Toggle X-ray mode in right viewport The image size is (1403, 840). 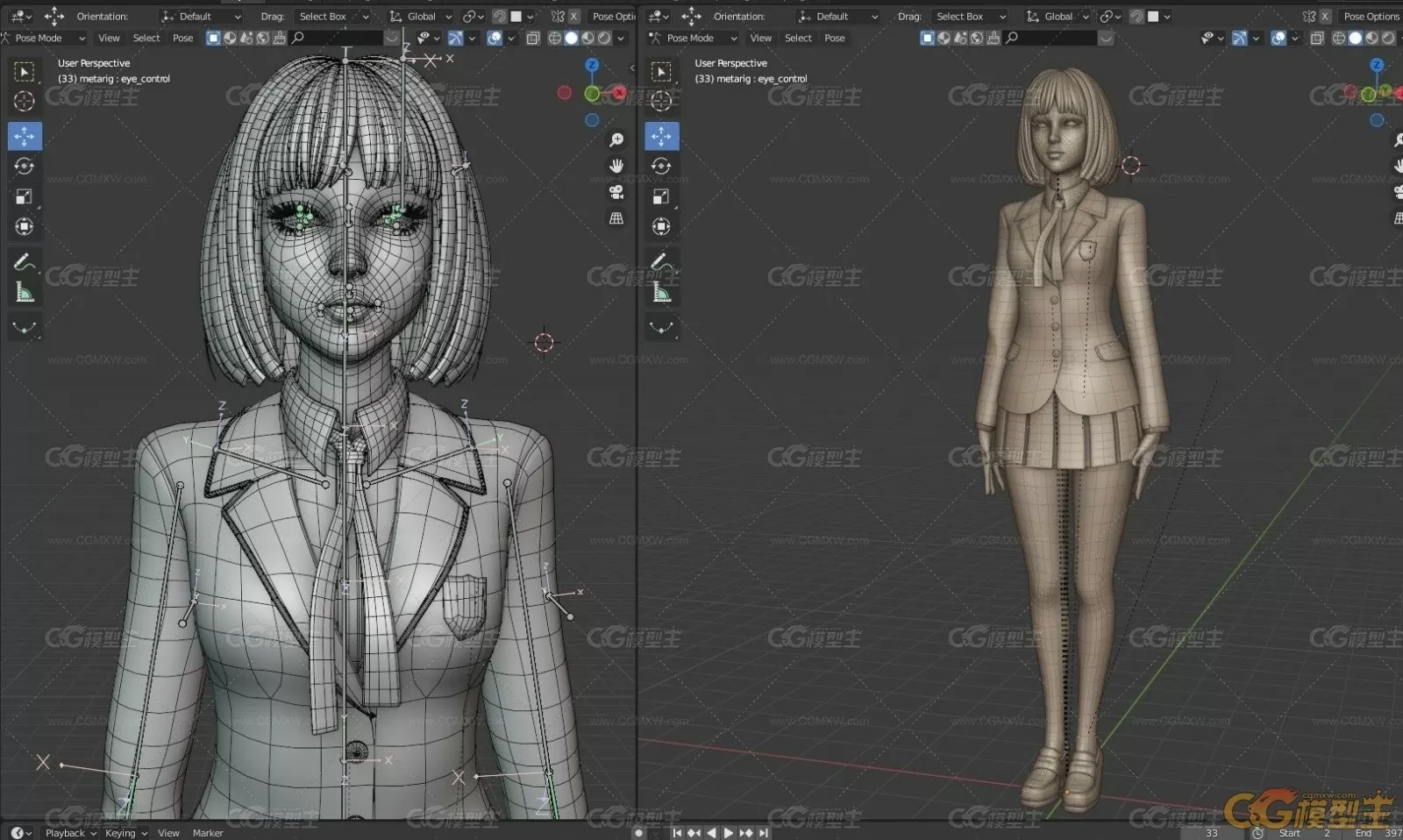click(1317, 39)
